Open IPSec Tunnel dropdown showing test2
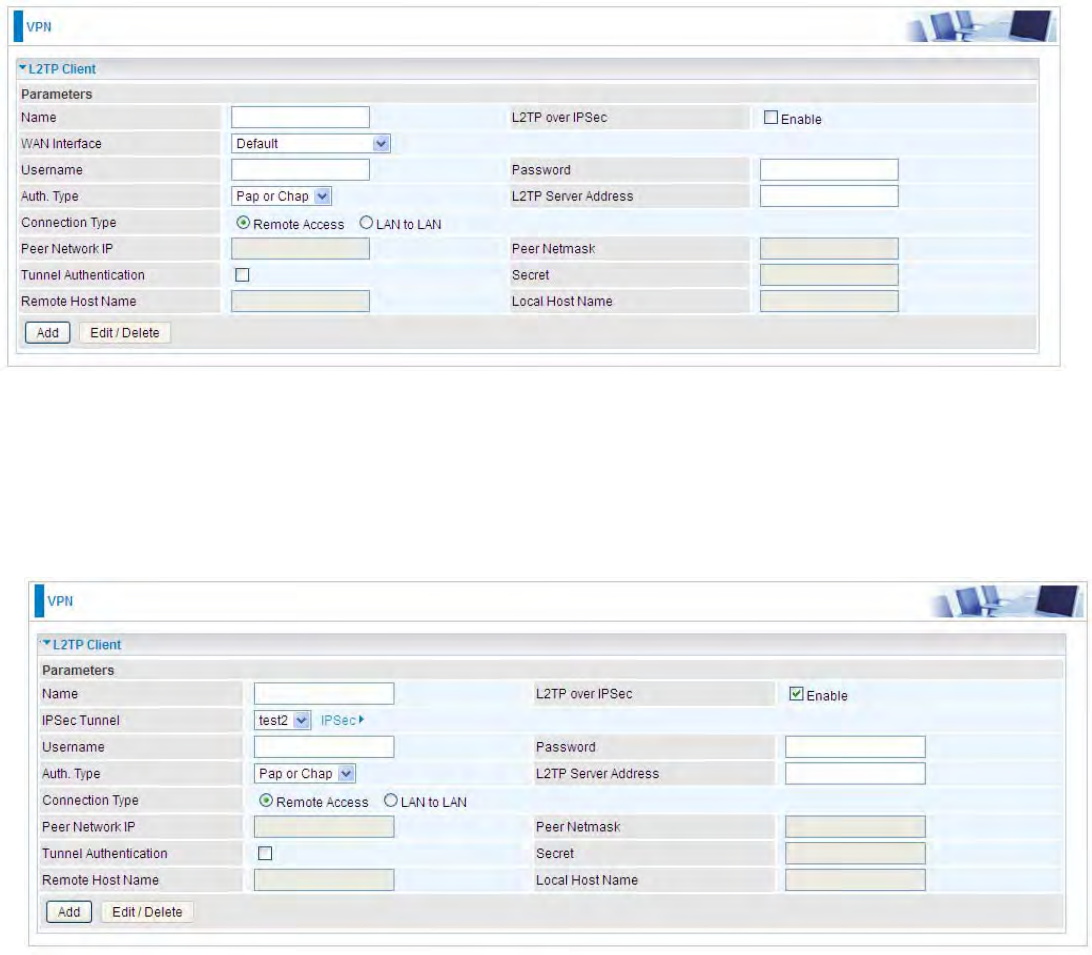1092x955 pixels. [281, 720]
